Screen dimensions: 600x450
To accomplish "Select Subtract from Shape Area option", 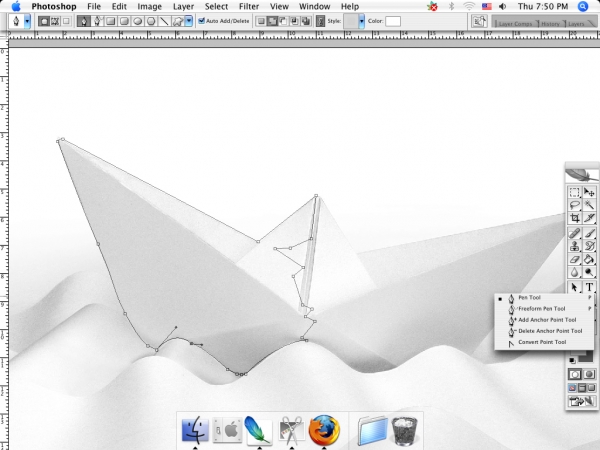I will (283, 21).
